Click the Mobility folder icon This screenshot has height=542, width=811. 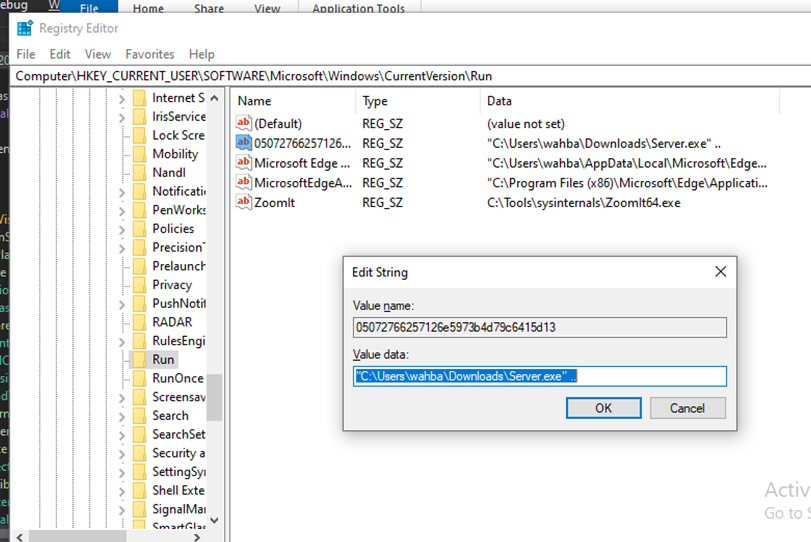click(139, 154)
